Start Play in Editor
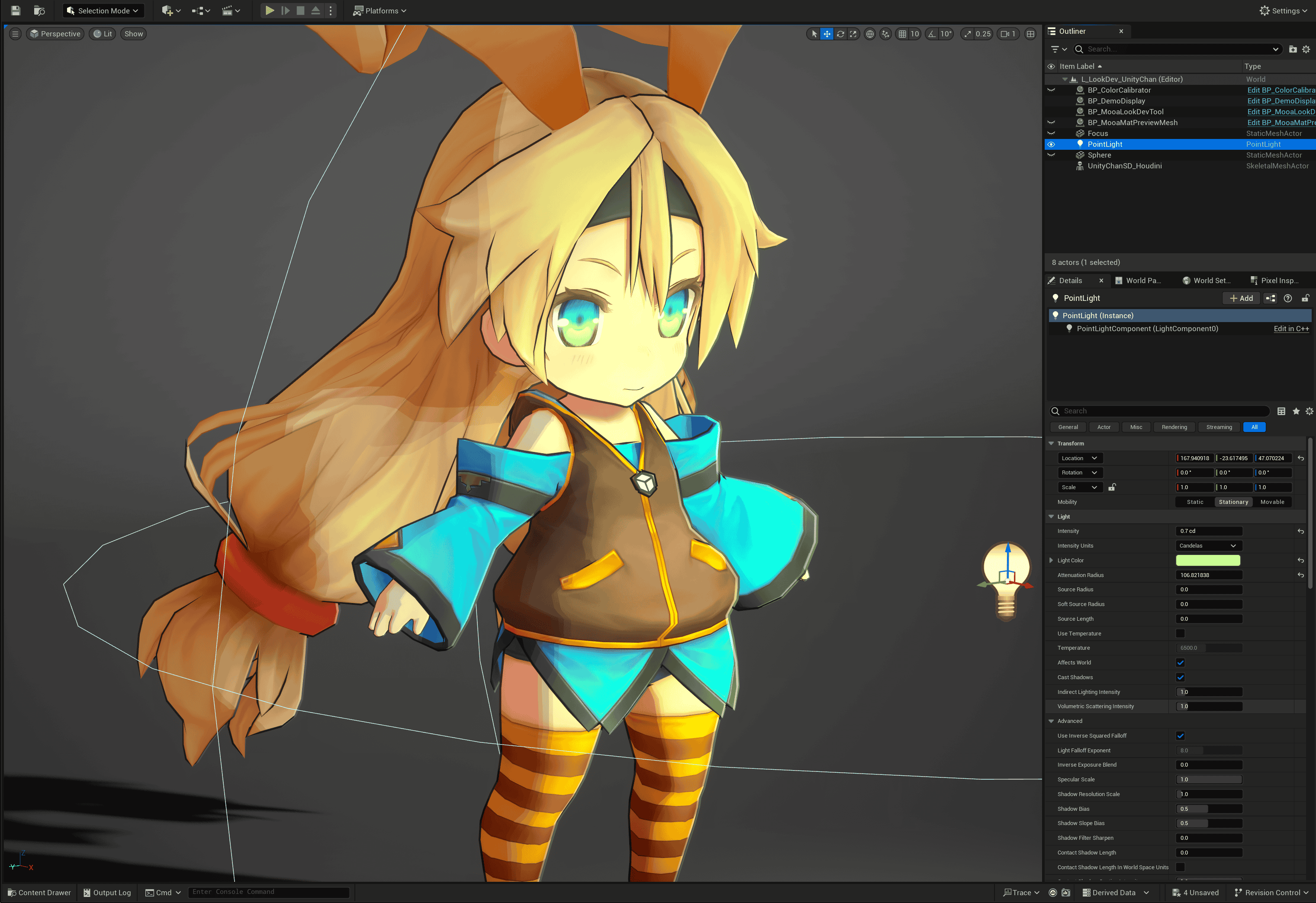This screenshot has height=903, width=1316. pyautogui.click(x=270, y=10)
